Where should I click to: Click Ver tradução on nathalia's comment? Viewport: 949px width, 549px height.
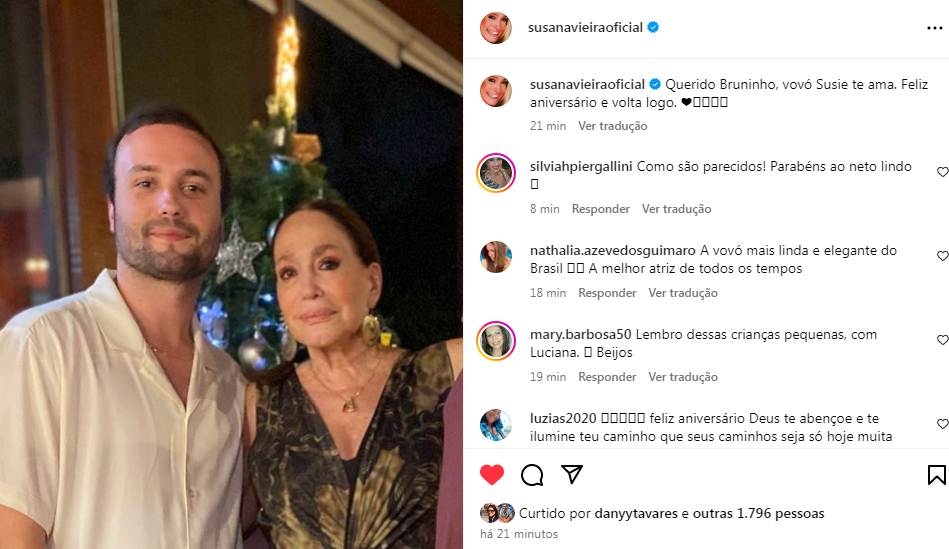click(x=683, y=293)
